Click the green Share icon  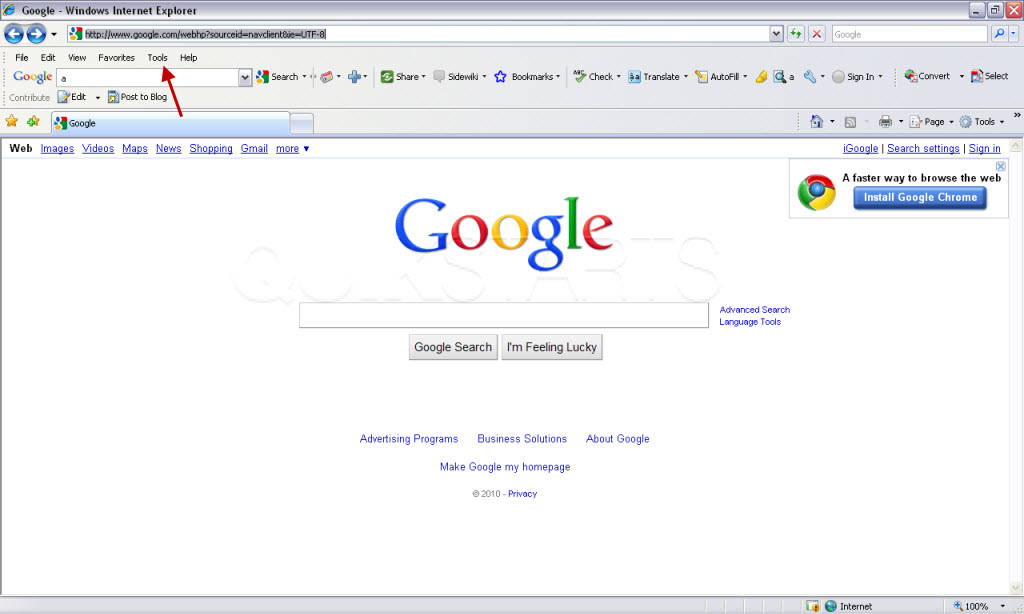(387, 76)
